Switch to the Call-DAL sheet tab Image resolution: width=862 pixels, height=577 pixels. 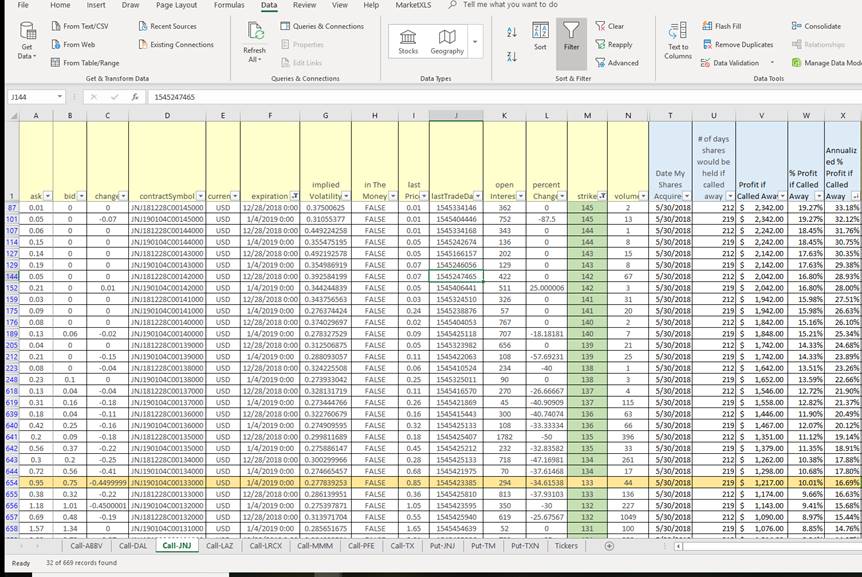[x=133, y=546]
